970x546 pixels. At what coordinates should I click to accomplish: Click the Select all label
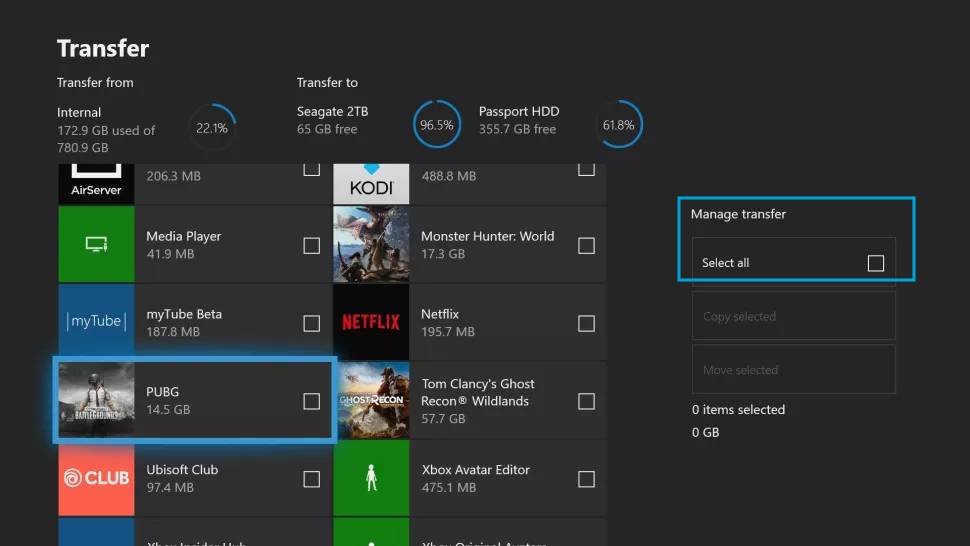[725, 263]
